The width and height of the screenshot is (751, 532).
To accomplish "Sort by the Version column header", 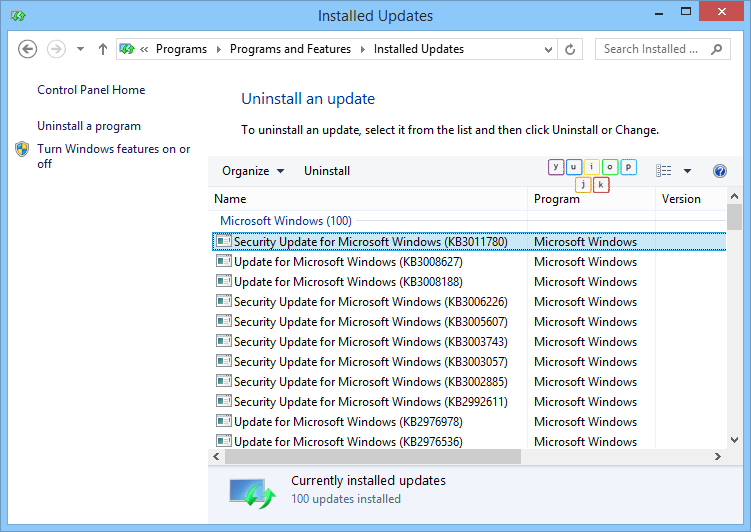I will pyautogui.click(x=691, y=199).
